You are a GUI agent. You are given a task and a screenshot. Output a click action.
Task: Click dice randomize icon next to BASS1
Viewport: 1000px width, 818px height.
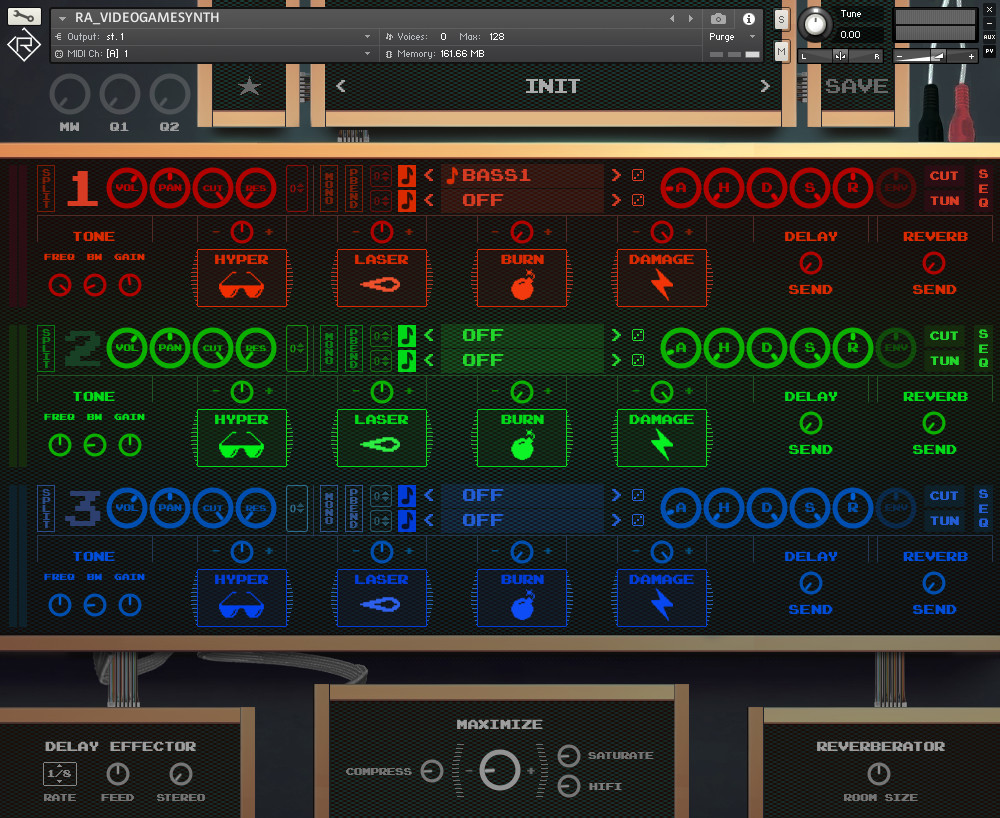point(638,175)
